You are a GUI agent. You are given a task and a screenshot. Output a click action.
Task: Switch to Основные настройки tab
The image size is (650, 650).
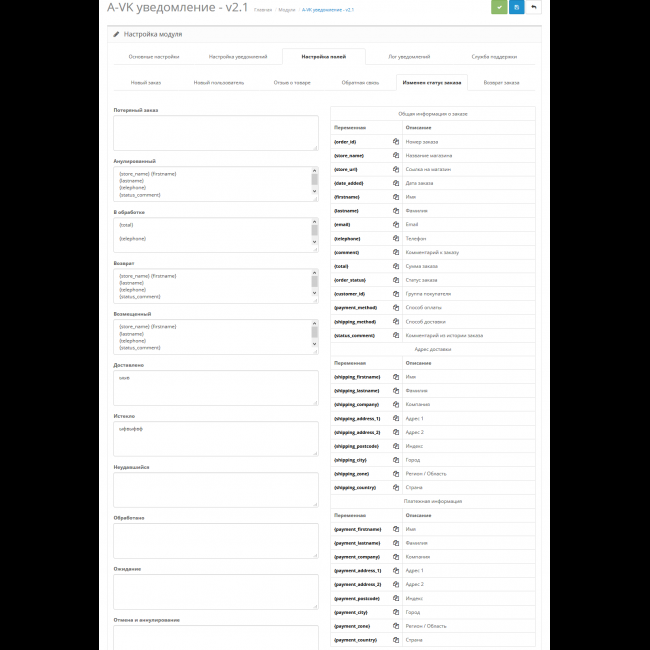coord(153,57)
